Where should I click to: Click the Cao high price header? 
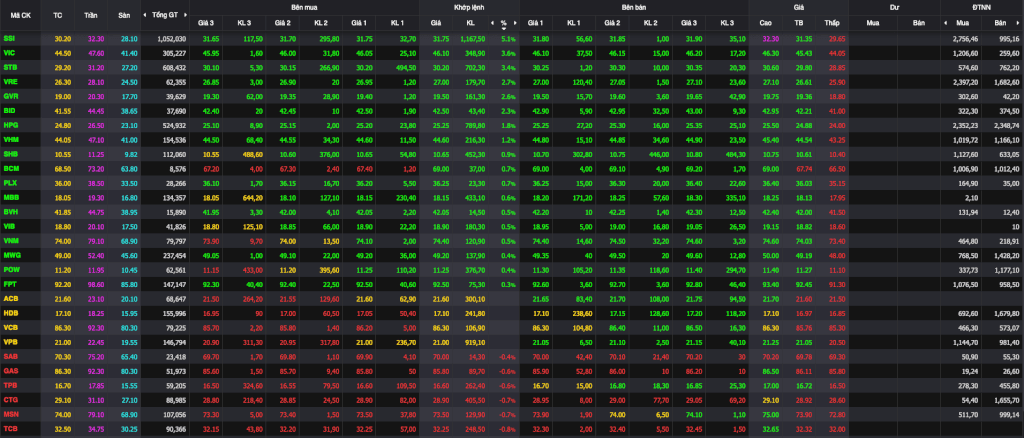(765, 23)
